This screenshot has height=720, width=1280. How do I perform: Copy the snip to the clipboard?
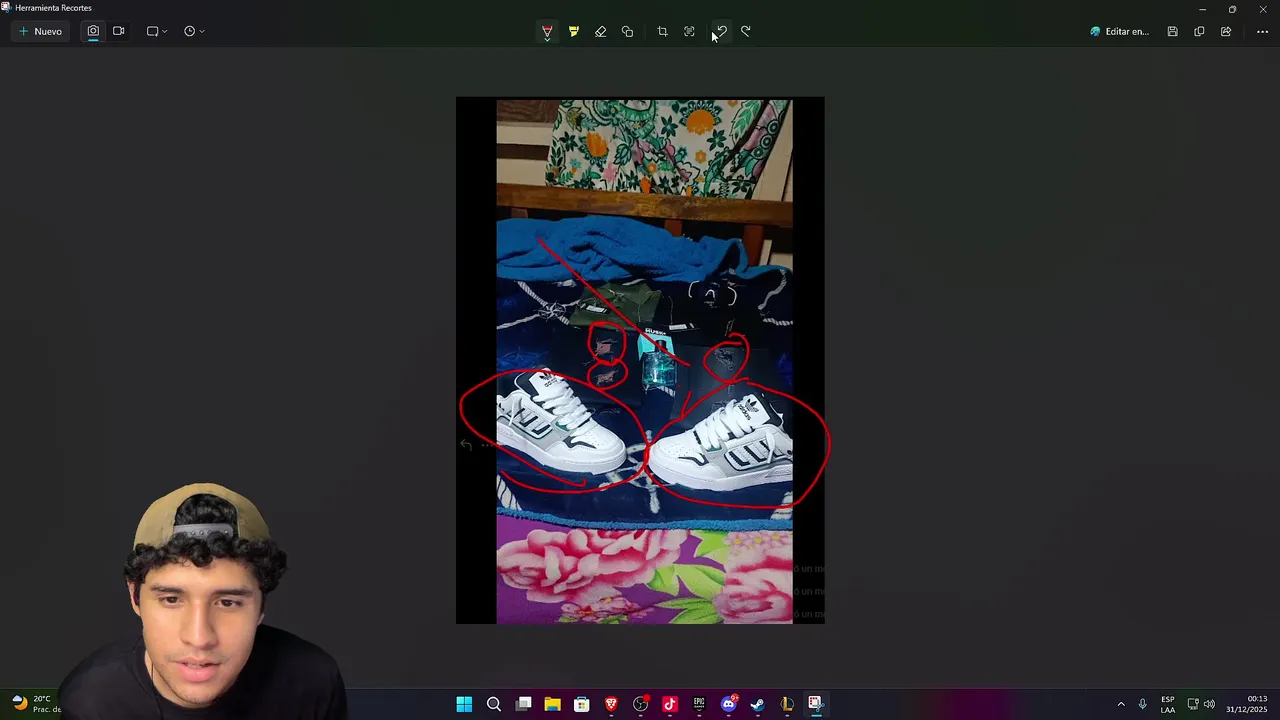coord(1199,32)
